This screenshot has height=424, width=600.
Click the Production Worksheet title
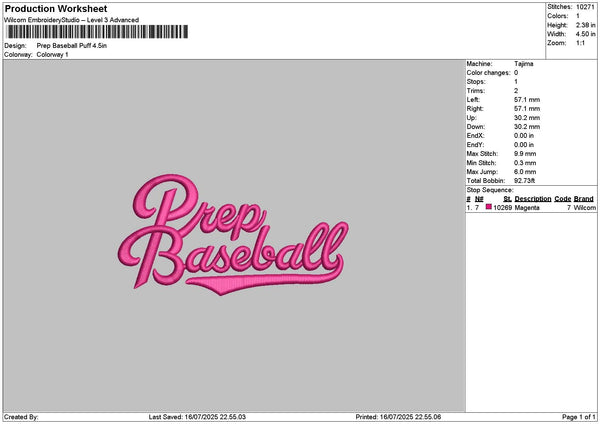(56, 9)
